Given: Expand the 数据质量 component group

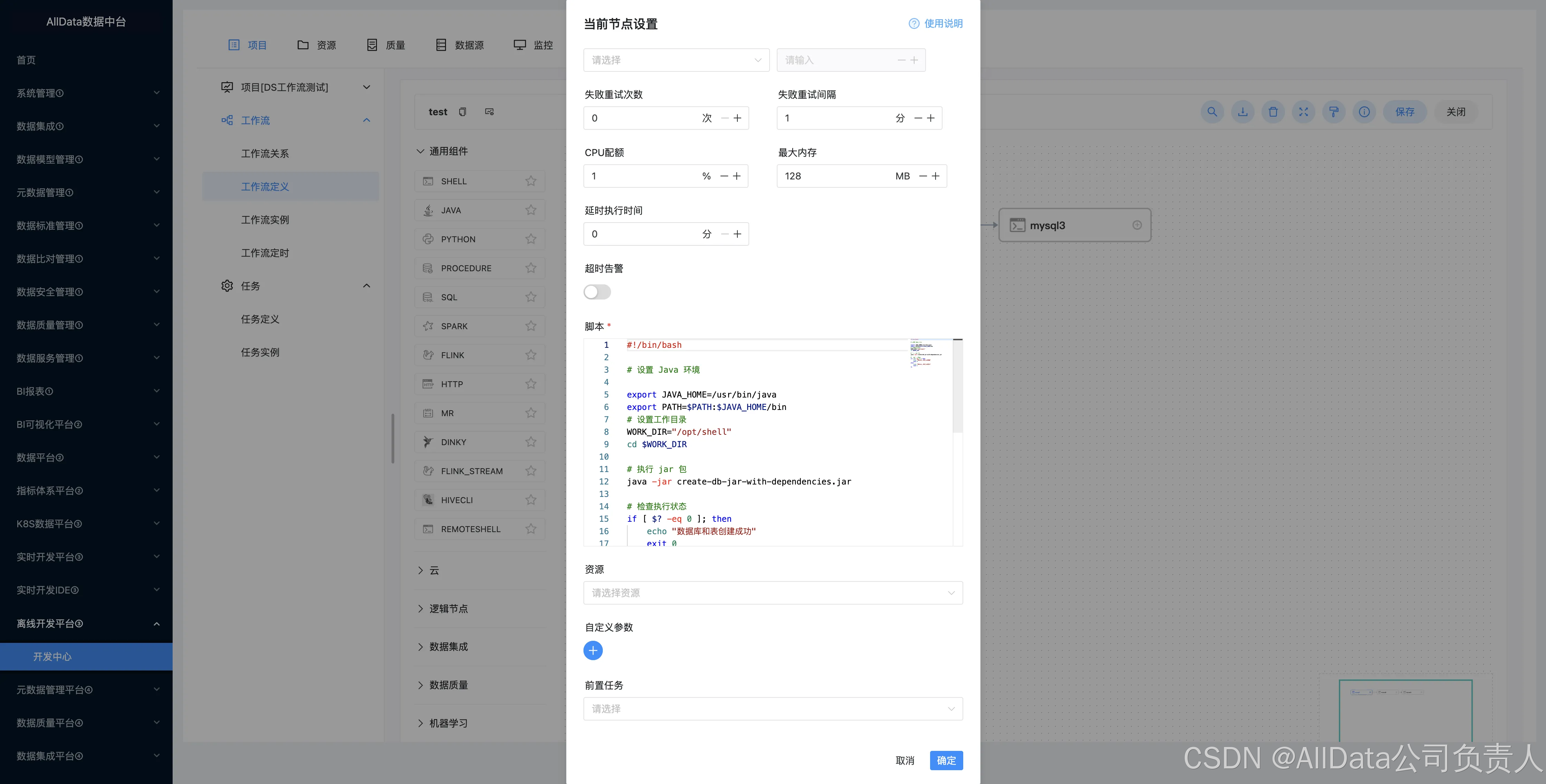Looking at the screenshot, I should pos(420,685).
